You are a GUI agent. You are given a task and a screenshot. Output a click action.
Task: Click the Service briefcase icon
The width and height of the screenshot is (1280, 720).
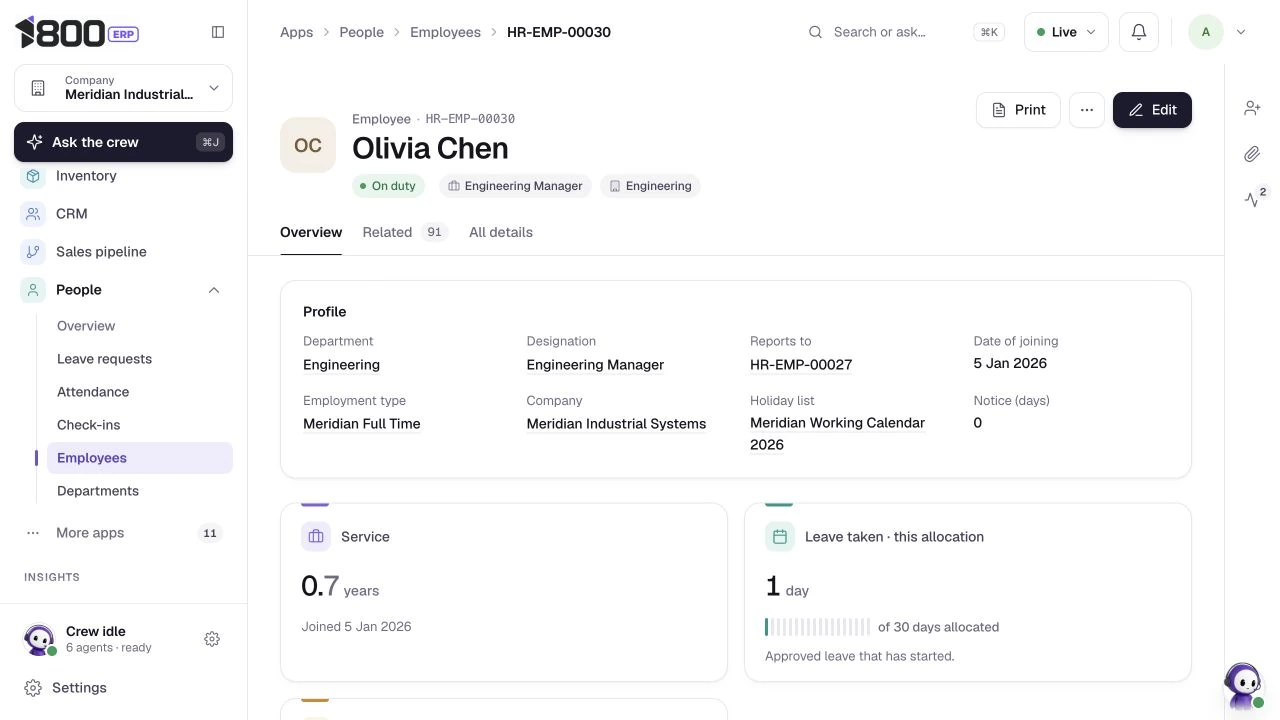[316, 537]
